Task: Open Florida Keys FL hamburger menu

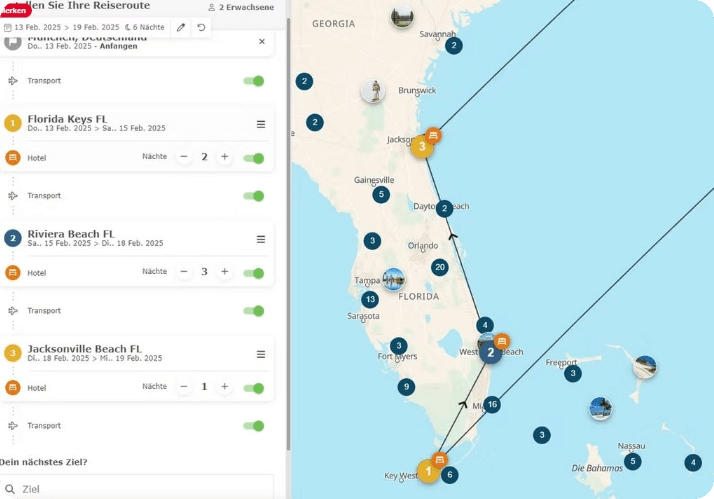Action: point(261,124)
